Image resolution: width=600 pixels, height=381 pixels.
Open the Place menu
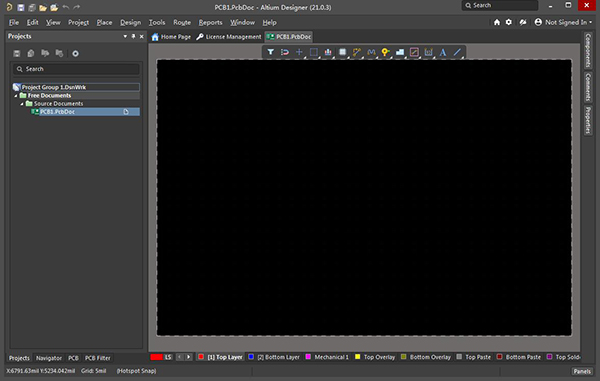tap(104, 23)
